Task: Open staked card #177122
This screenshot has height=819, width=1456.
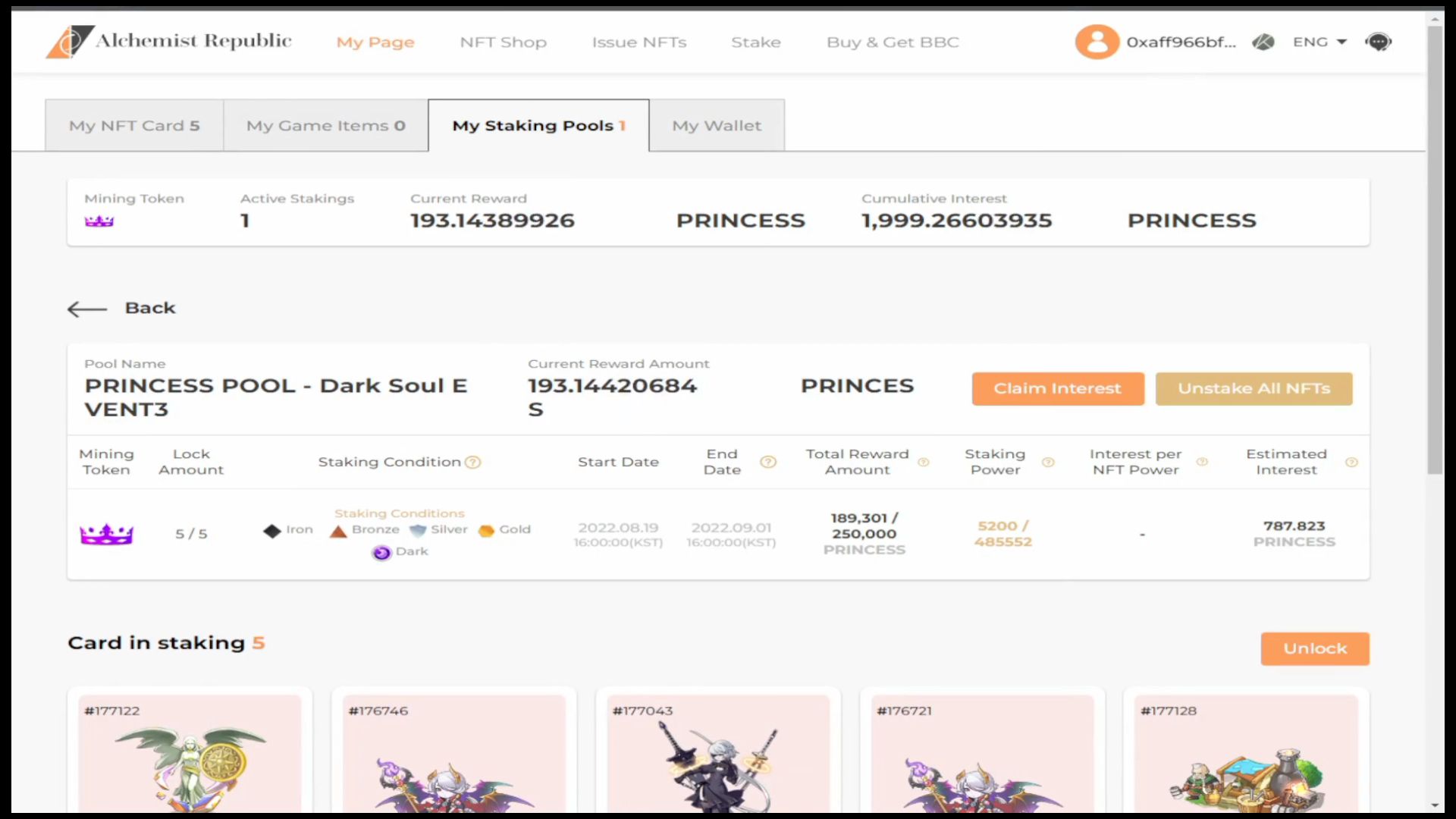Action: pyautogui.click(x=190, y=751)
